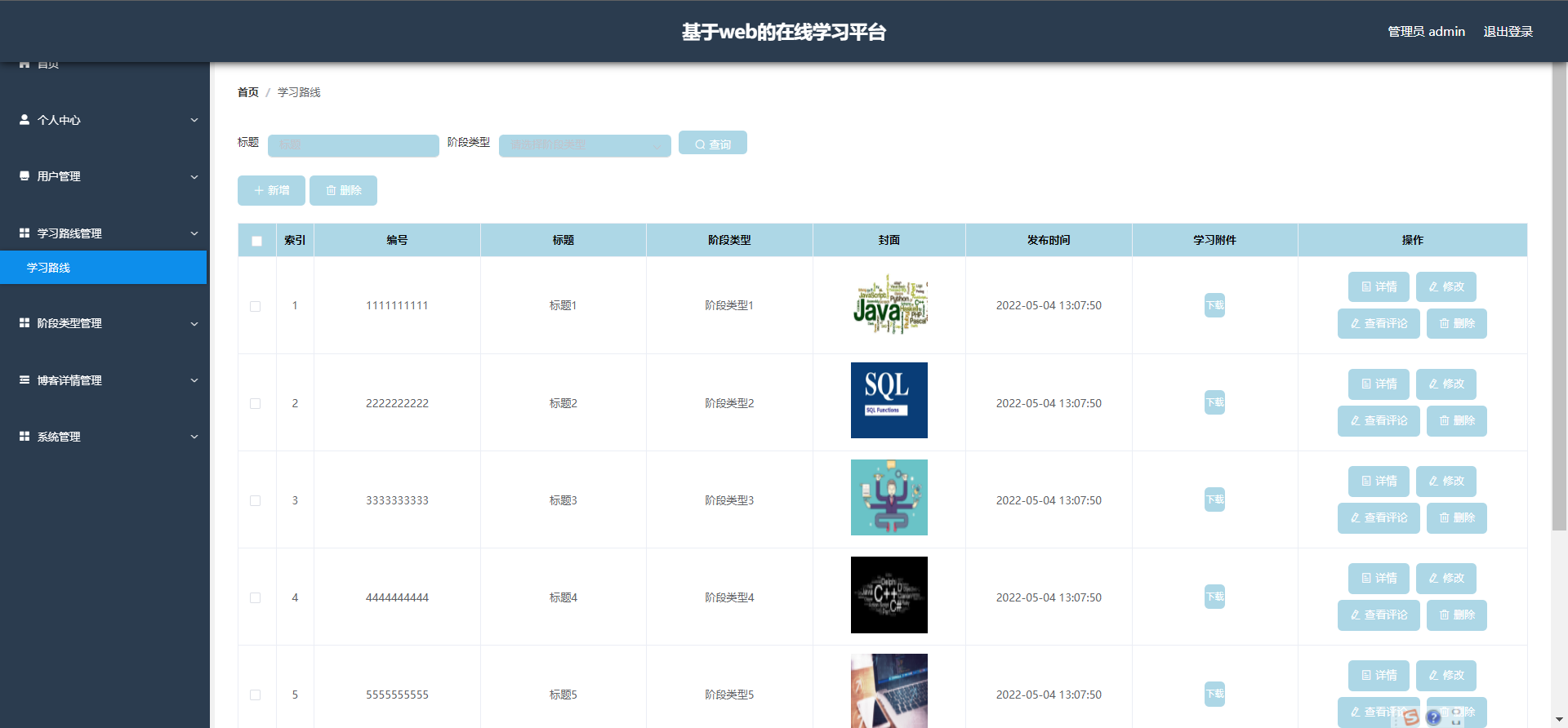Download the attachment for 标题3

[1214, 499]
